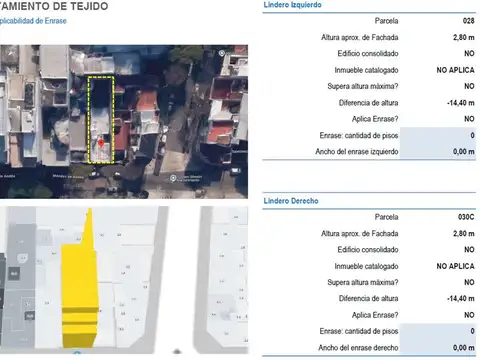Select 'NO' next to Supera altura máxima in Lindero Izquierdo
The height and width of the screenshot is (360, 480).
point(469,86)
